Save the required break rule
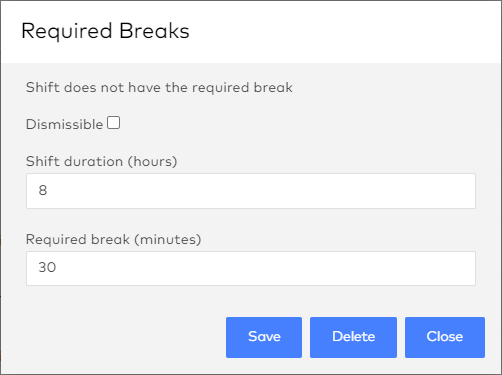Image resolution: width=502 pixels, height=375 pixels. 264,337
